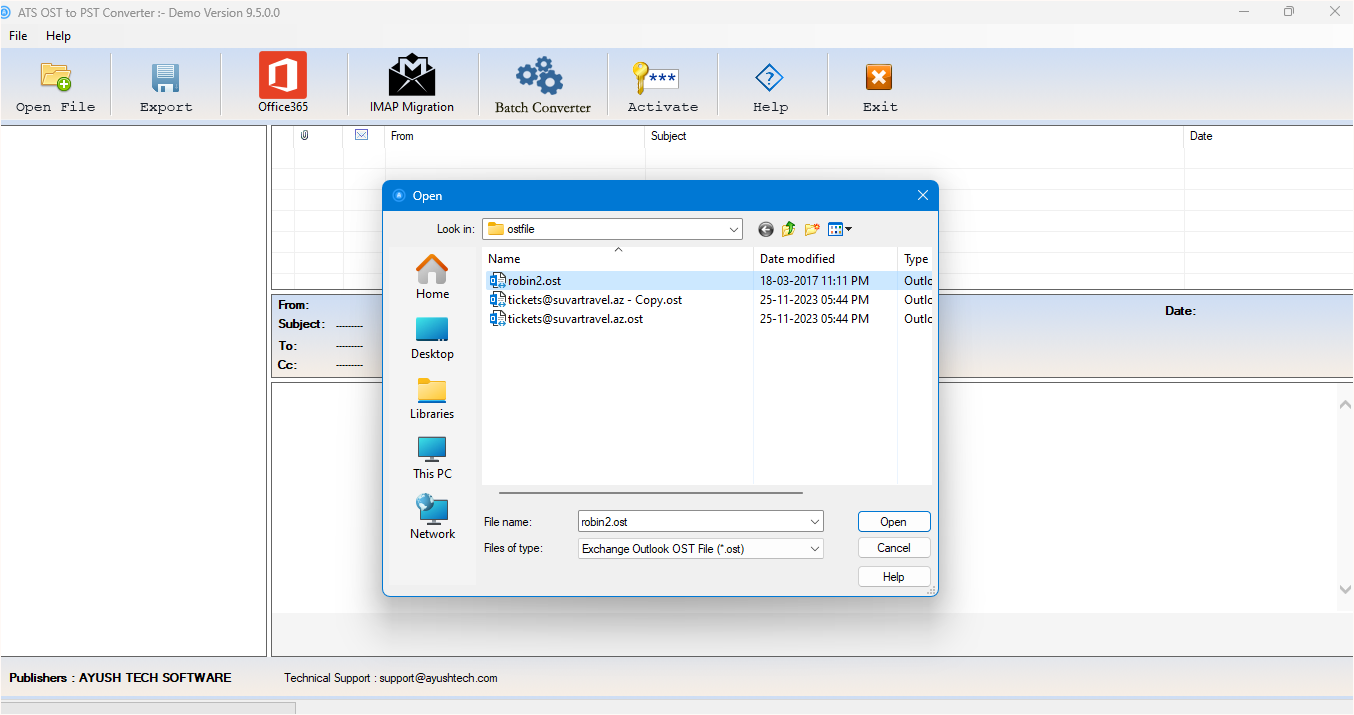Open the Help toolbar icon
Screen dimensions: 1354x715
[769, 78]
